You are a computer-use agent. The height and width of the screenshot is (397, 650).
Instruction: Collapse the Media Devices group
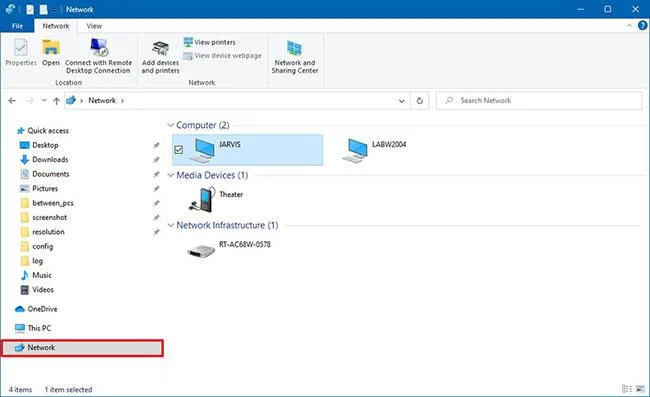tap(170, 175)
